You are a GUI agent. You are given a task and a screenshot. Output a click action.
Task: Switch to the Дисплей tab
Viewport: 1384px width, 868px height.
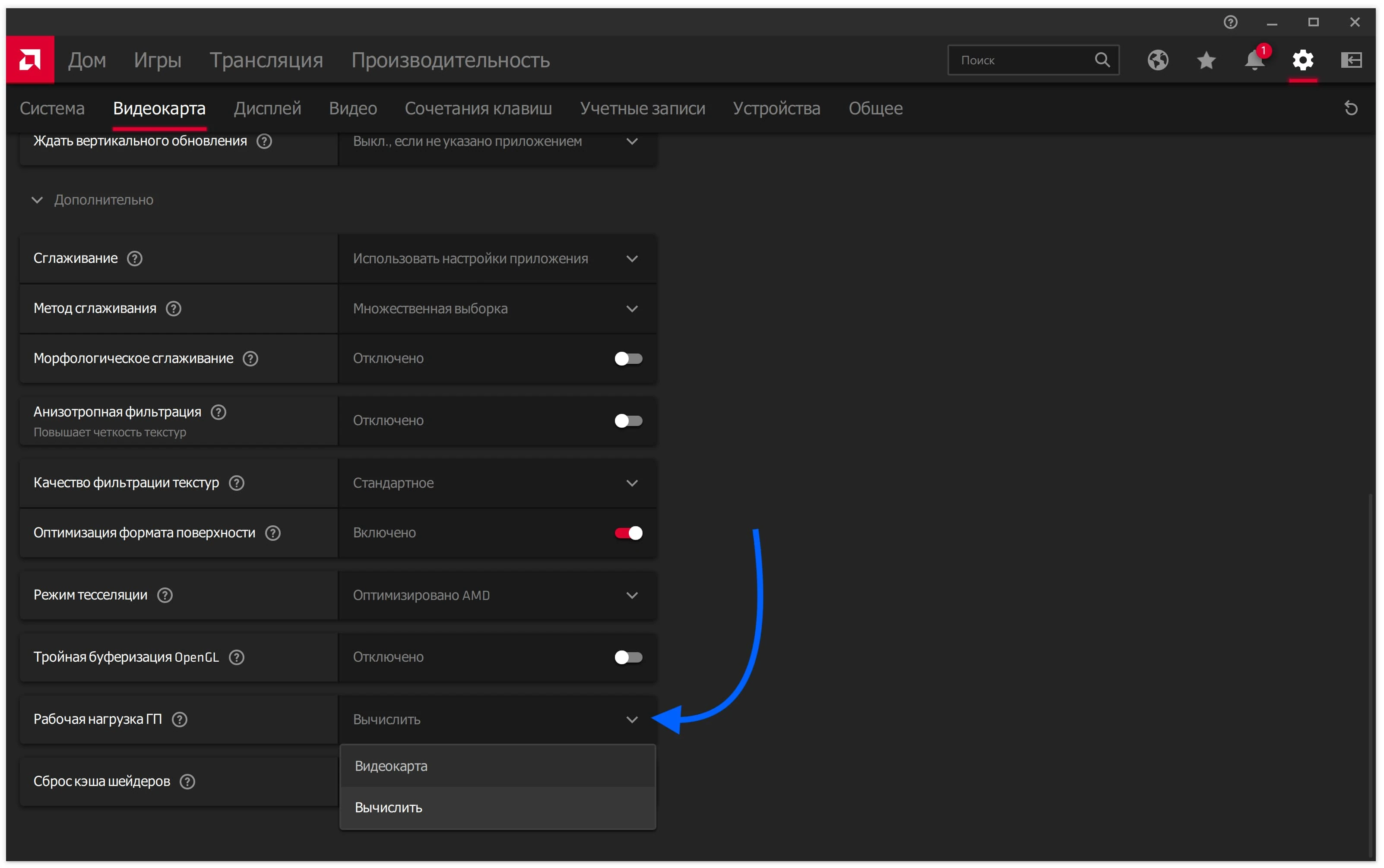pyautogui.click(x=267, y=108)
